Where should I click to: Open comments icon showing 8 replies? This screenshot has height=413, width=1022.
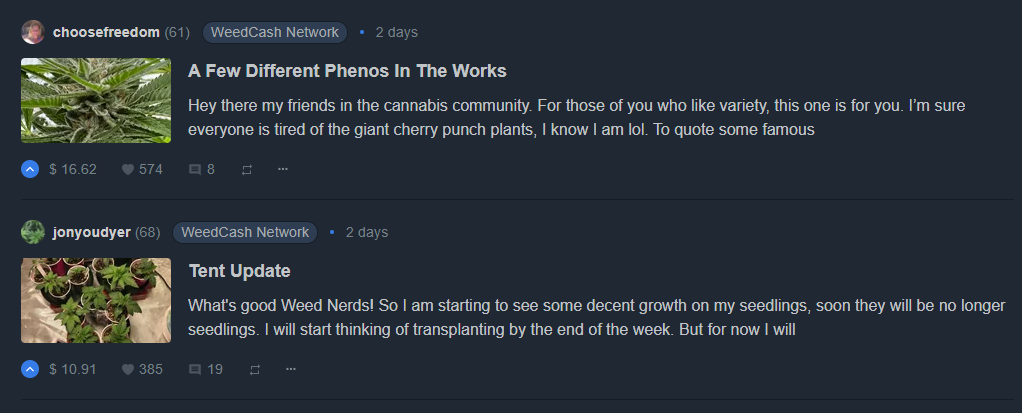click(195, 169)
